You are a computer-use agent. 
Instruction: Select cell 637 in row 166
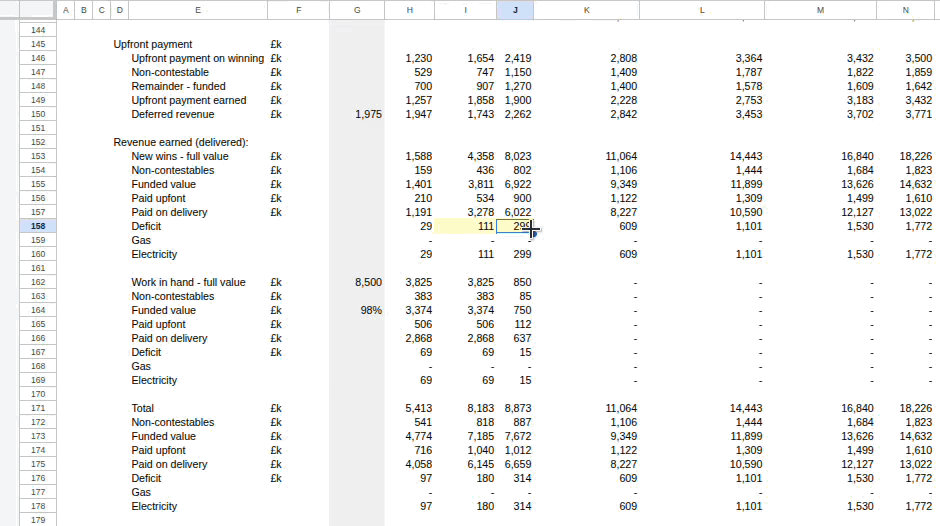(x=515, y=338)
